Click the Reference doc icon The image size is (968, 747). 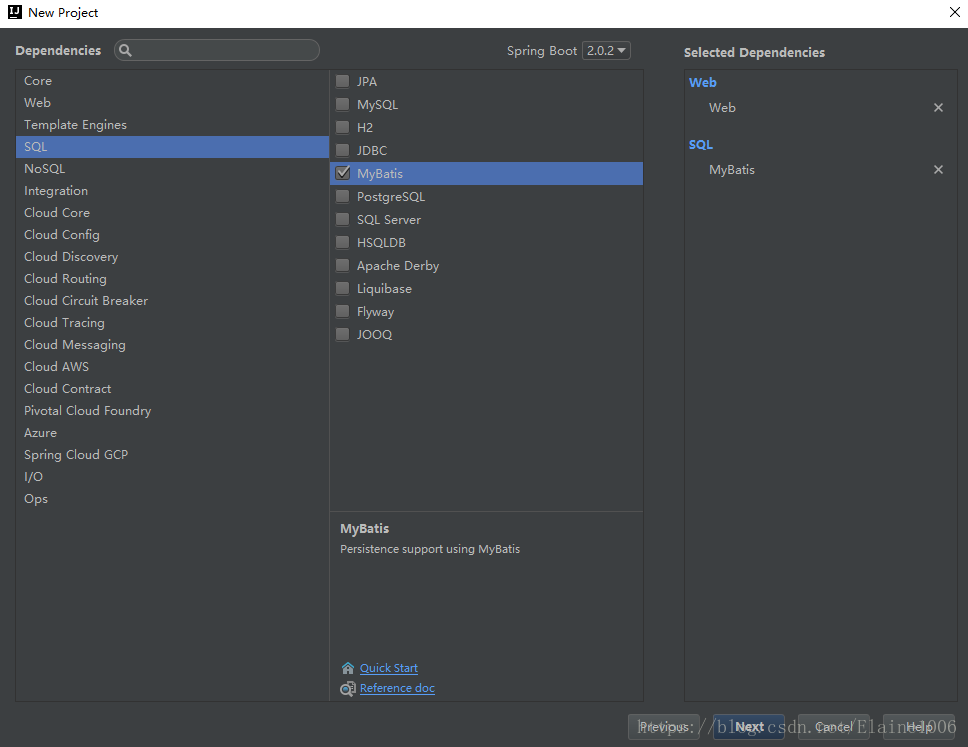click(x=348, y=688)
